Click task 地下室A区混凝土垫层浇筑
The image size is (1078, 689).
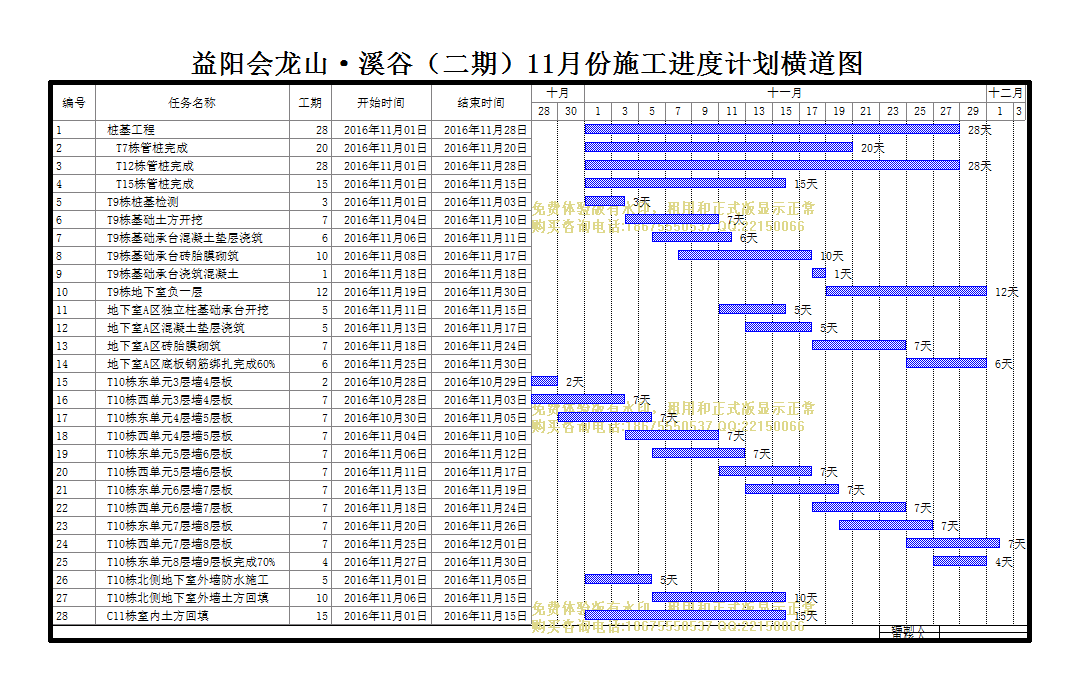click(175, 328)
